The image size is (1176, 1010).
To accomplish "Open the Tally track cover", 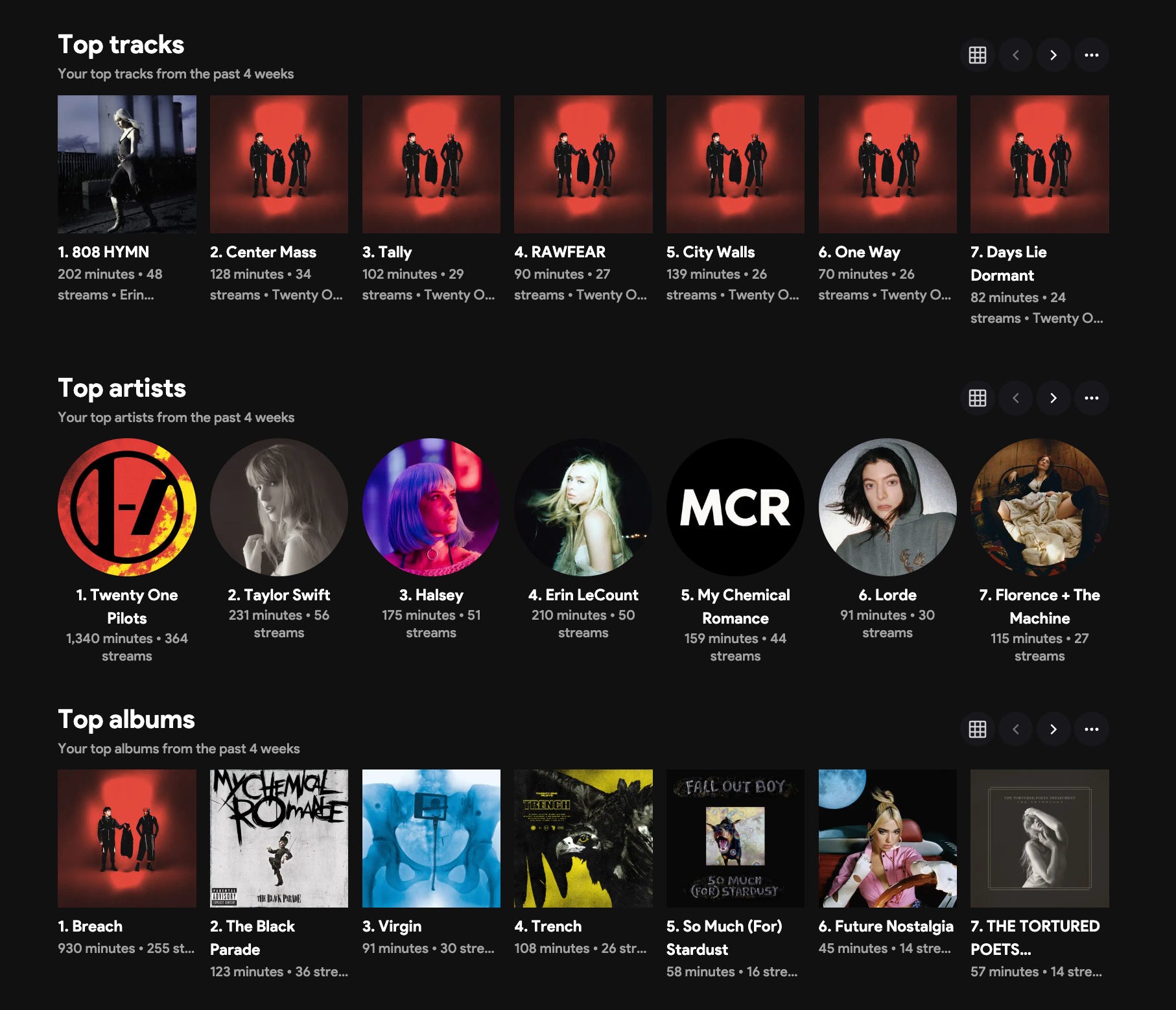I will [x=431, y=164].
